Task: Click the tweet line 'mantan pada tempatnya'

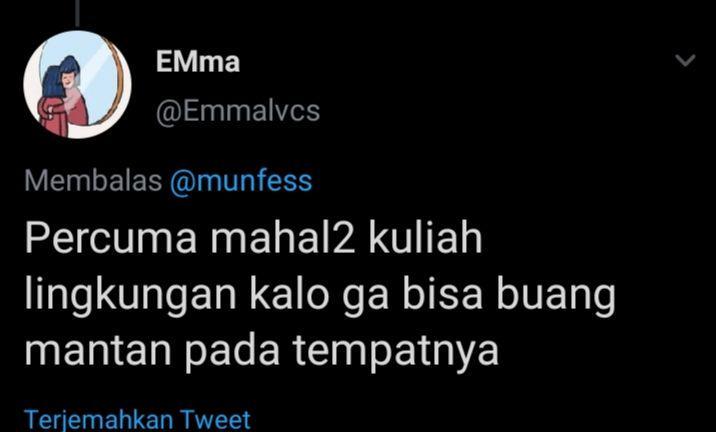Action: 262,351
